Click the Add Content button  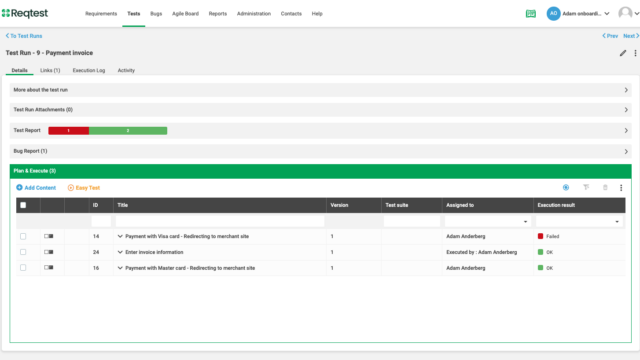tap(36, 188)
